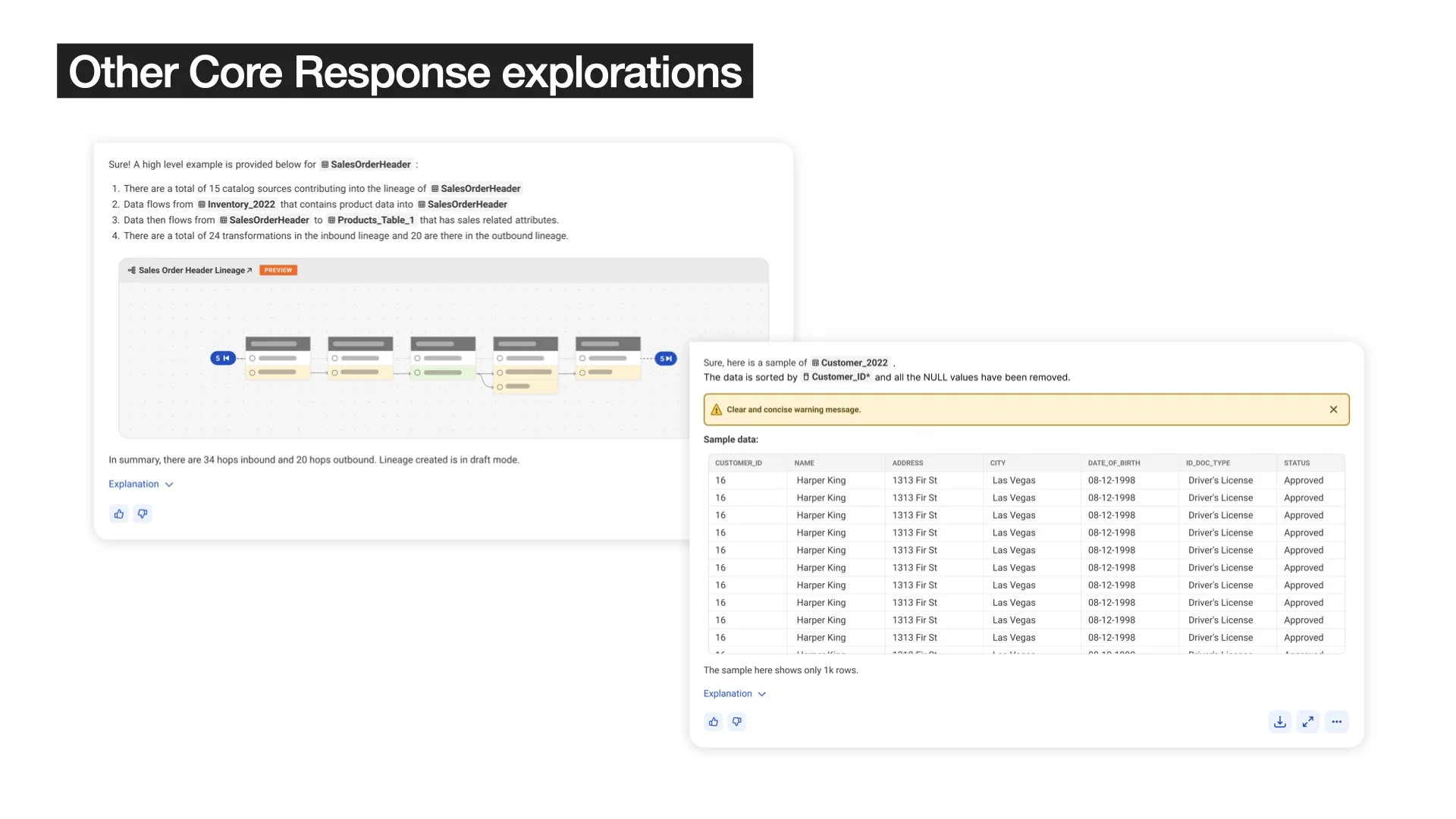Image resolution: width=1456 pixels, height=819 pixels.
Task: Click the CUSTOMER_ID column header
Action: [739, 463]
